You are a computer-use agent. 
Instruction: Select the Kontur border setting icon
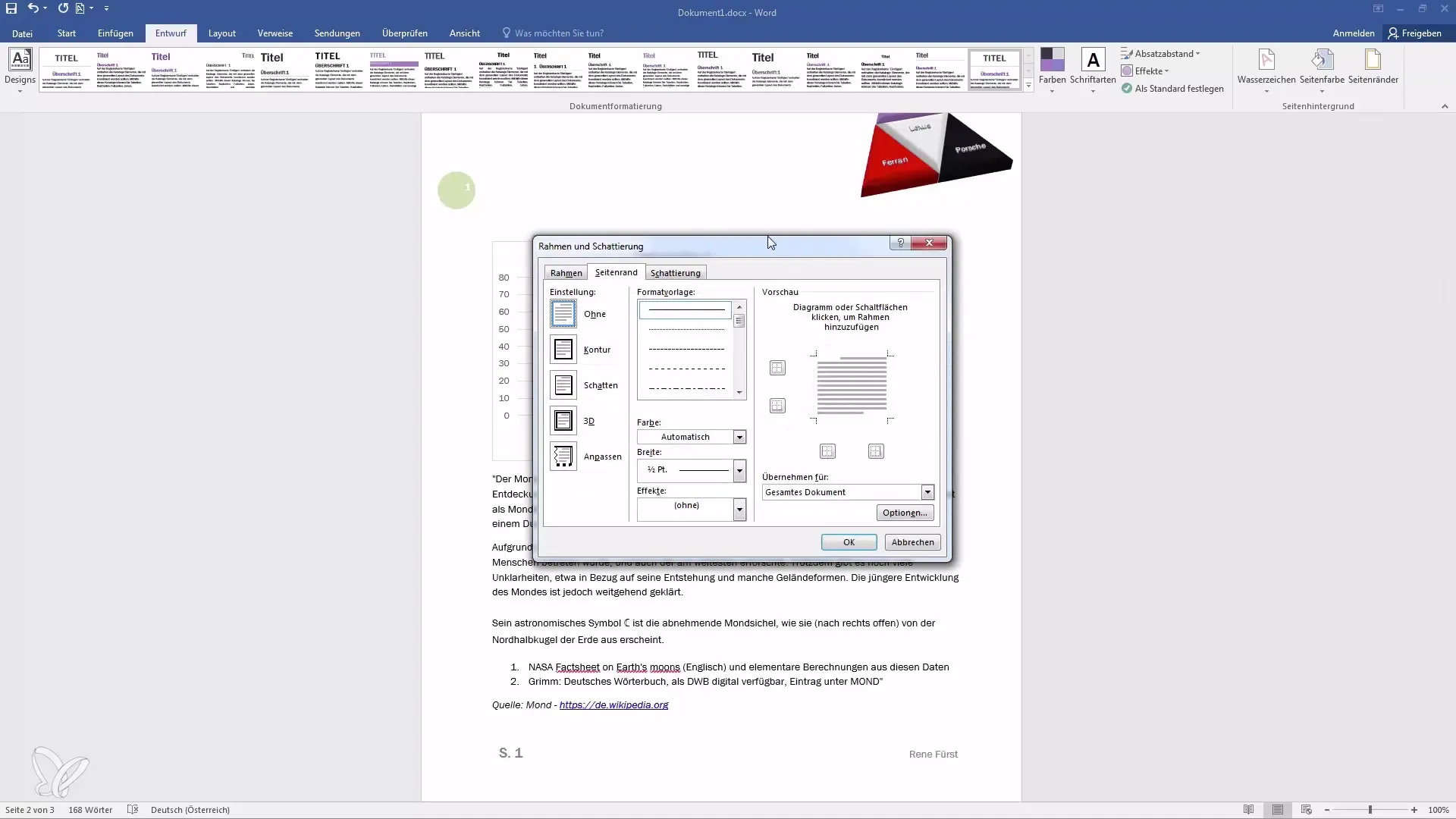tap(563, 350)
